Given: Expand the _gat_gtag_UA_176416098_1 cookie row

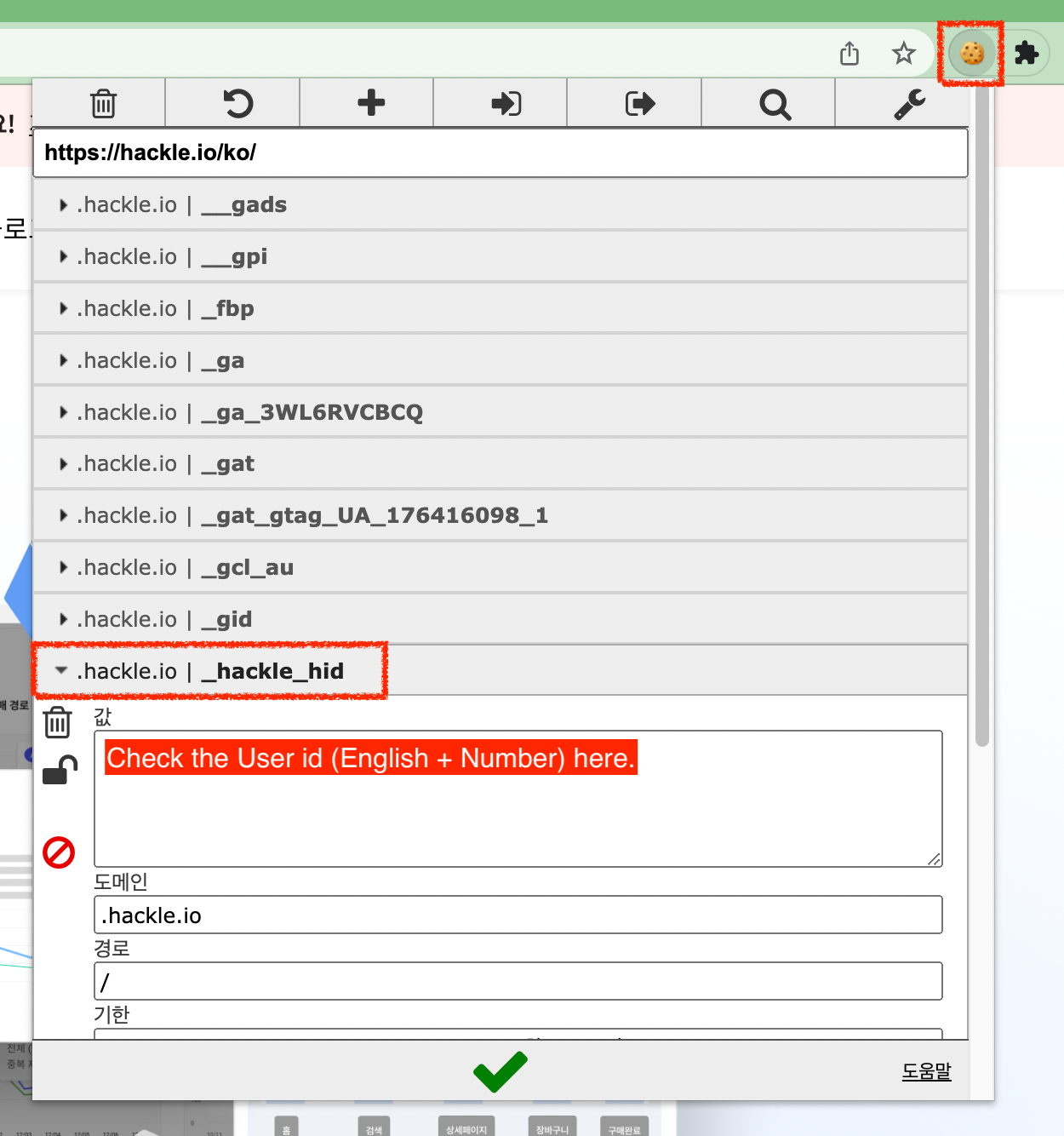Looking at the screenshot, I should (501, 516).
